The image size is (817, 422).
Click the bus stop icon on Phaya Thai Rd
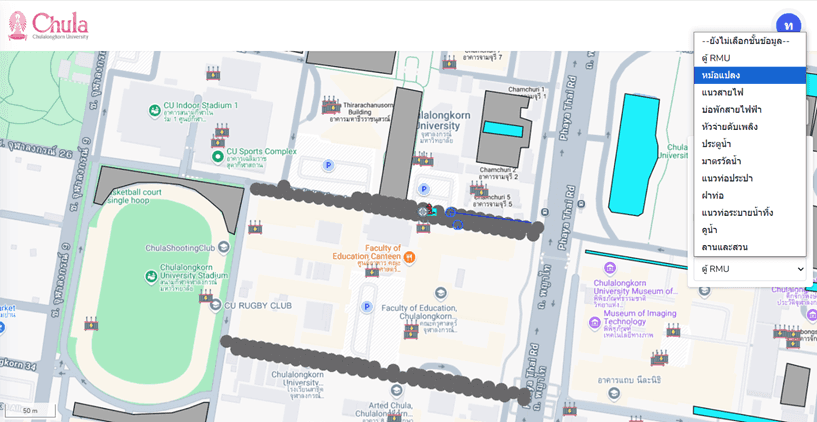click(545, 212)
